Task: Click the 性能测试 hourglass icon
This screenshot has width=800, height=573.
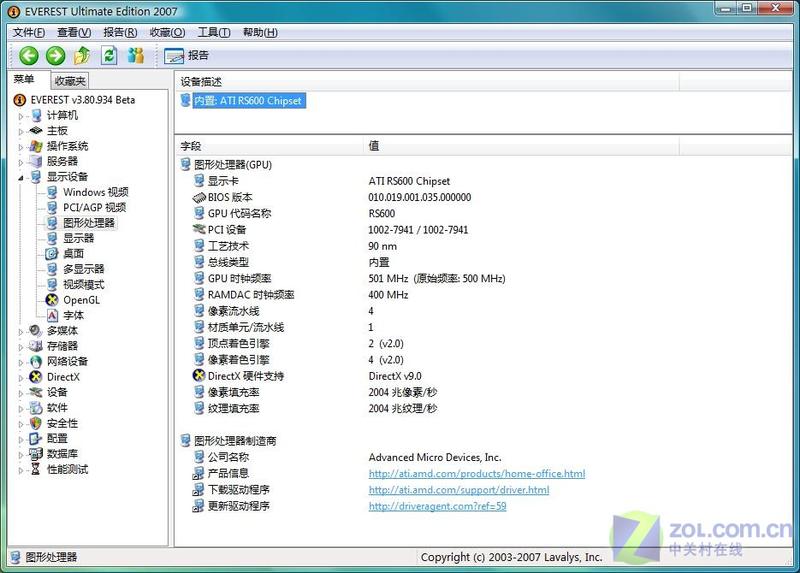Action: [x=36, y=469]
